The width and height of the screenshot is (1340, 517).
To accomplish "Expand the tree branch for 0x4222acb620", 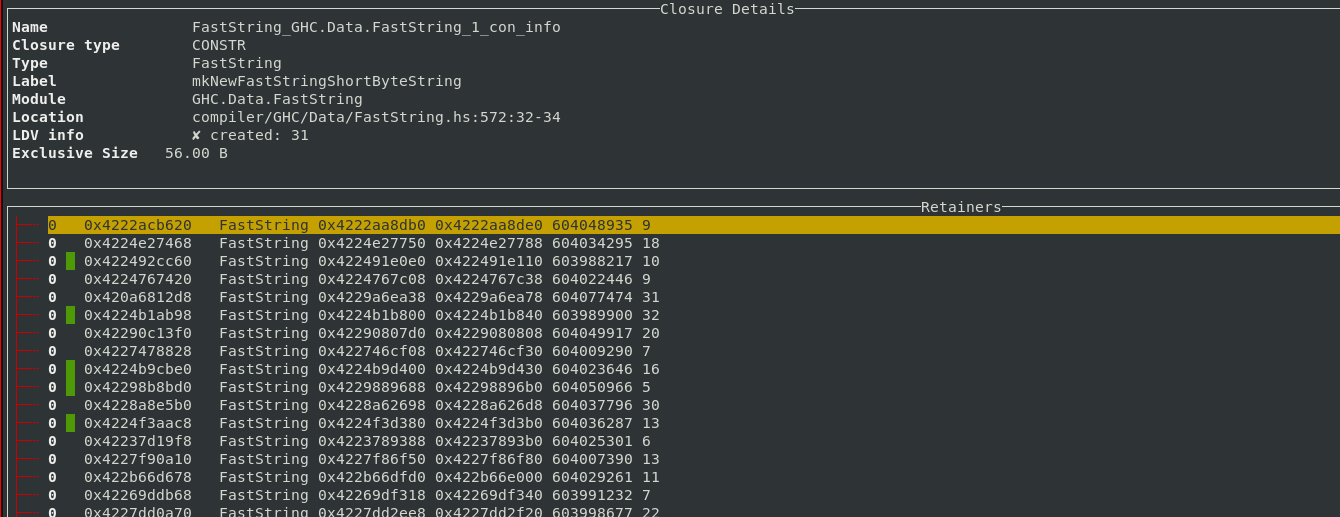I will (28, 225).
